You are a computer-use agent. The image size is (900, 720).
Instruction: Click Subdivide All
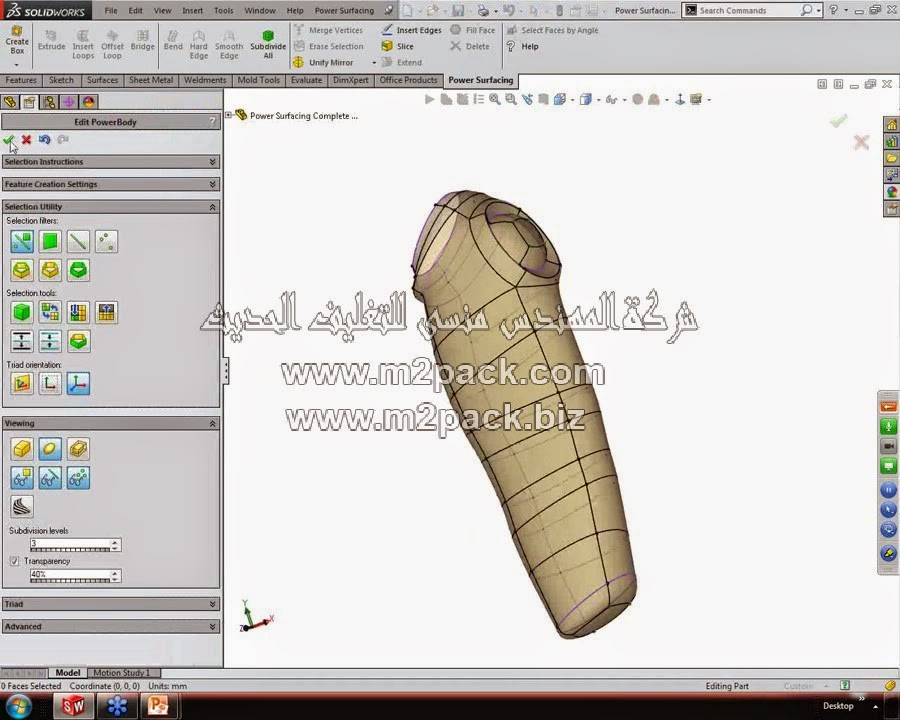[x=267, y=44]
